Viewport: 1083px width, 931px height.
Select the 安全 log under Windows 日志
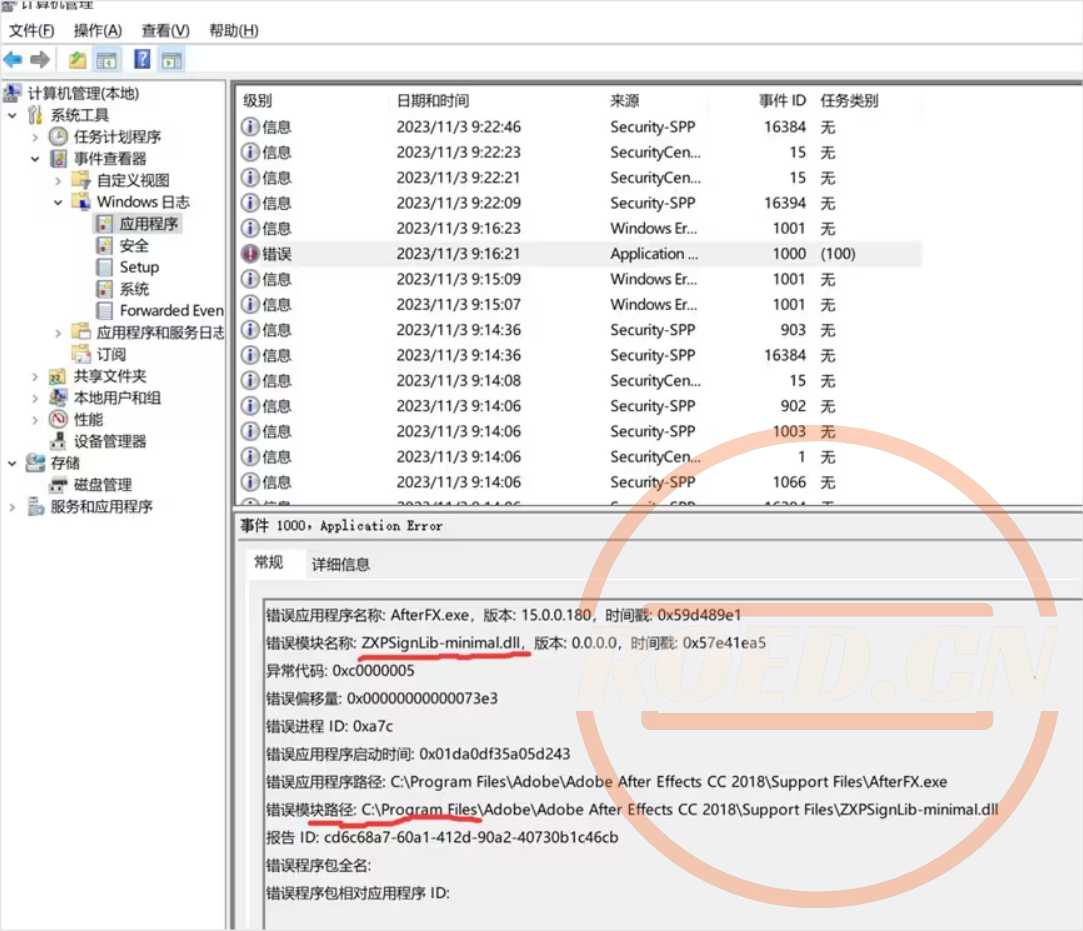[x=134, y=245]
